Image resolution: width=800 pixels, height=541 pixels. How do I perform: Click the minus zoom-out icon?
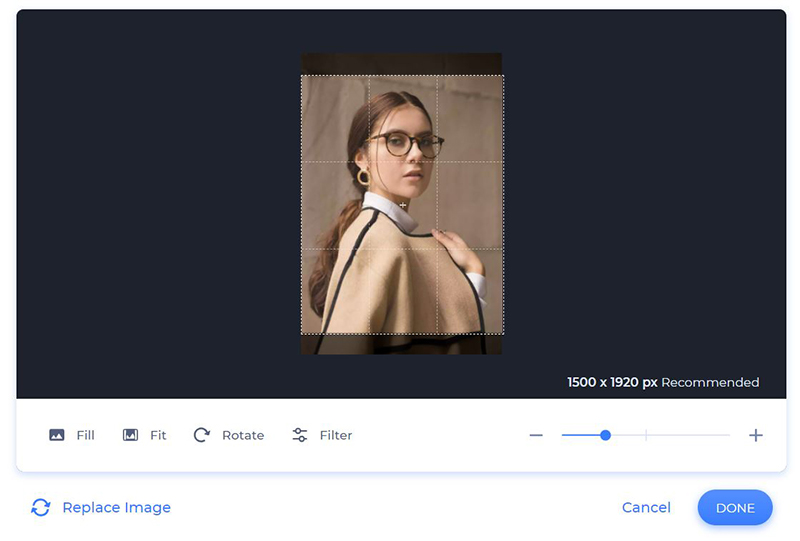(x=536, y=435)
